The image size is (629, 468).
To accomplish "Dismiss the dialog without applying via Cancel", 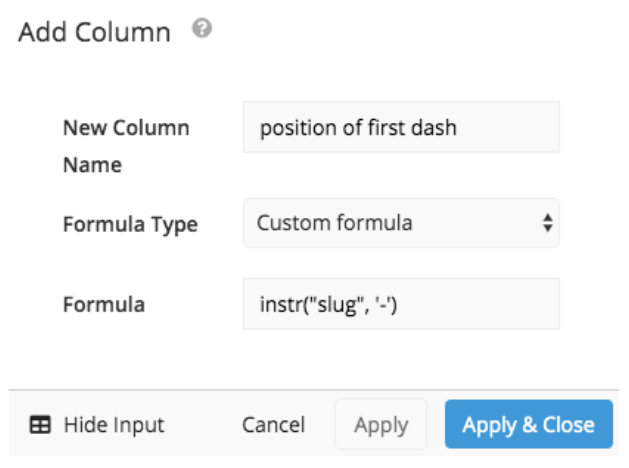I will (274, 424).
